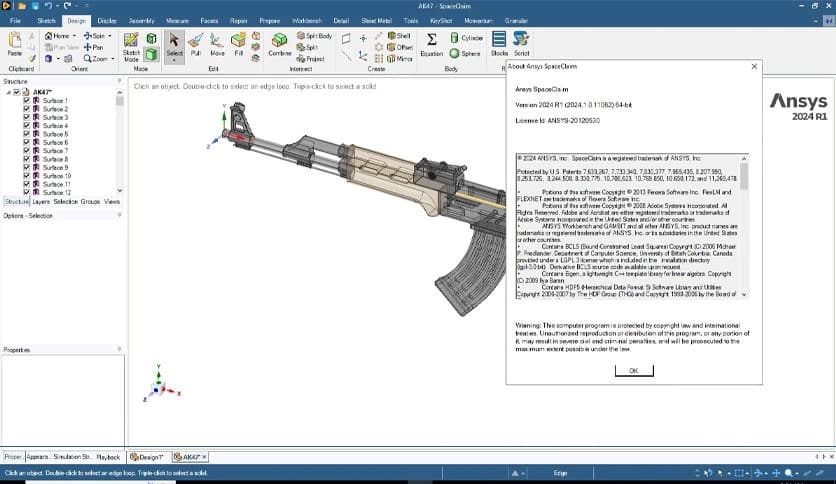Viewport: 836px width, 484px height.
Task: Click the license text scrollbar down arrow
Action: [x=744, y=294]
